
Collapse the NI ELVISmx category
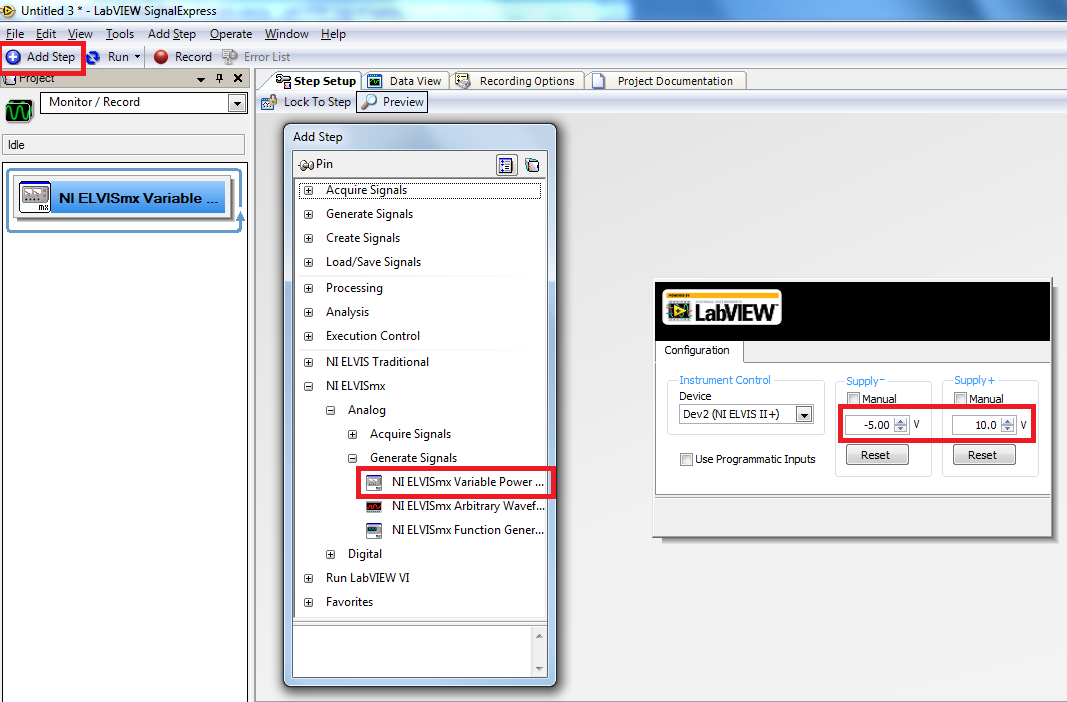308,386
